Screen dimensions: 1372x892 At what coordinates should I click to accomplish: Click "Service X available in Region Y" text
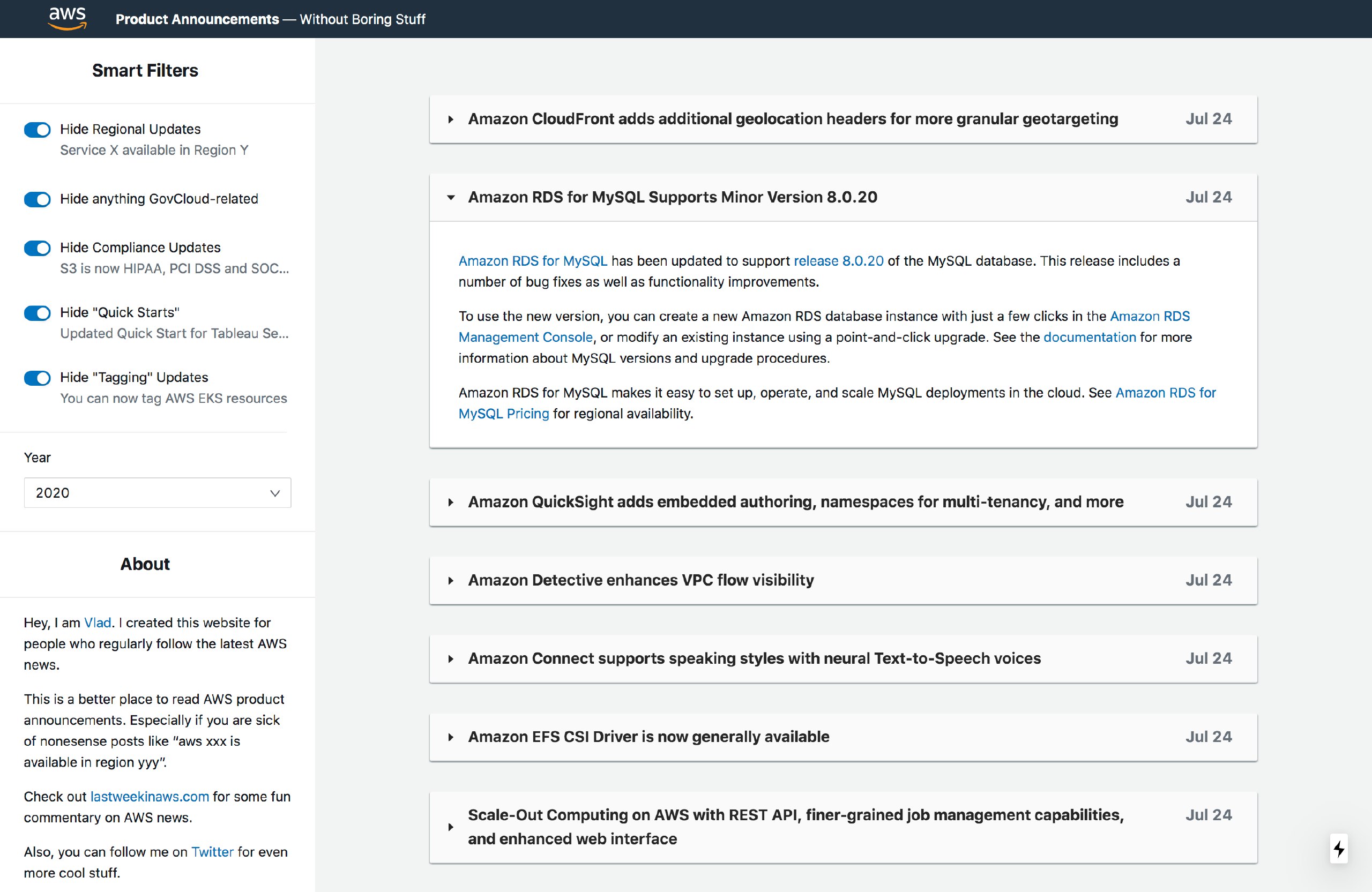(x=154, y=151)
